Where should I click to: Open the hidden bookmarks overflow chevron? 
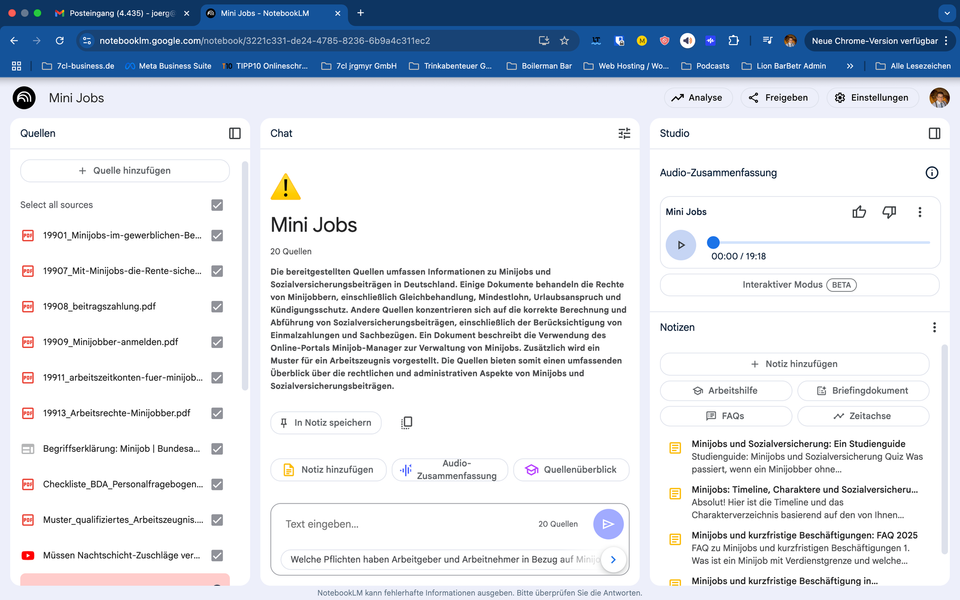pos(852,64)
